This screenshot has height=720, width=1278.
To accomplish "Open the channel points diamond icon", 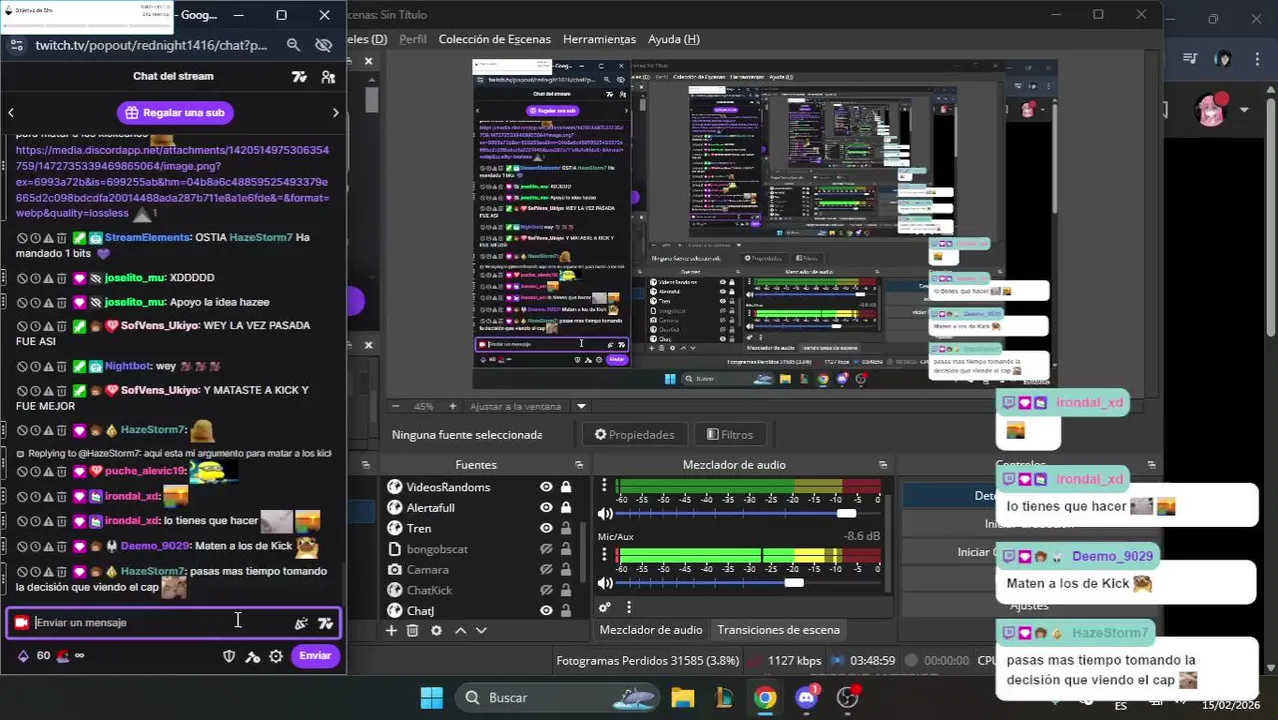I will [x=23, y=656].
